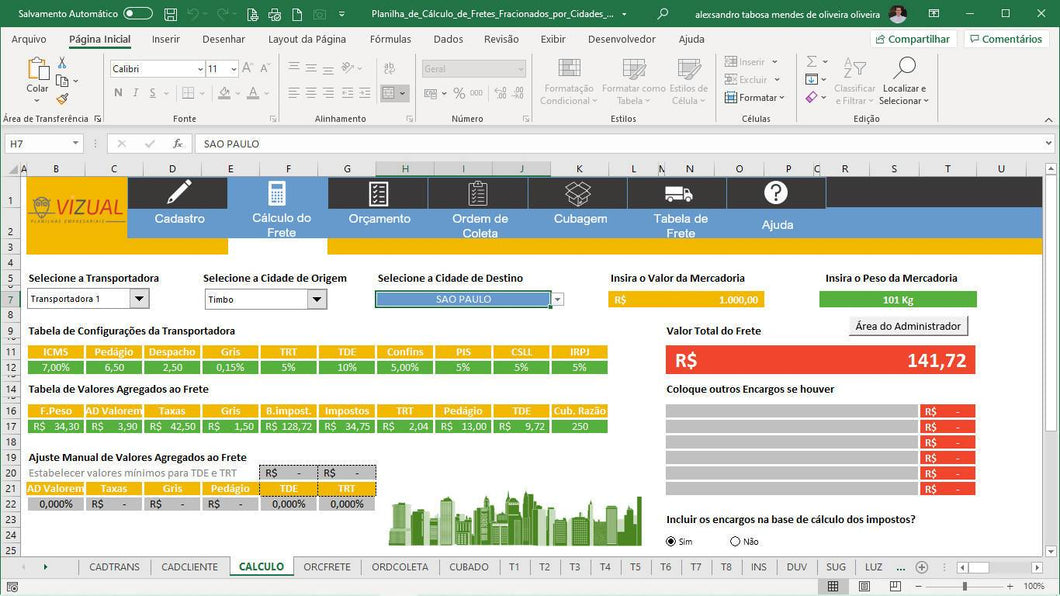Open the SAO PAULO destination dropdown arrow

tap(558, 299)
